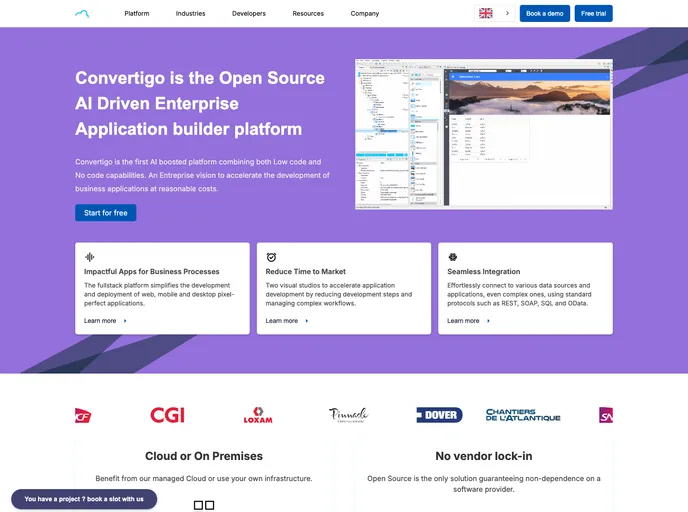This screenshot has width=688, height=512.
Task: Click the Convertigo cloud logo
Action: click(x=82, y=14)
